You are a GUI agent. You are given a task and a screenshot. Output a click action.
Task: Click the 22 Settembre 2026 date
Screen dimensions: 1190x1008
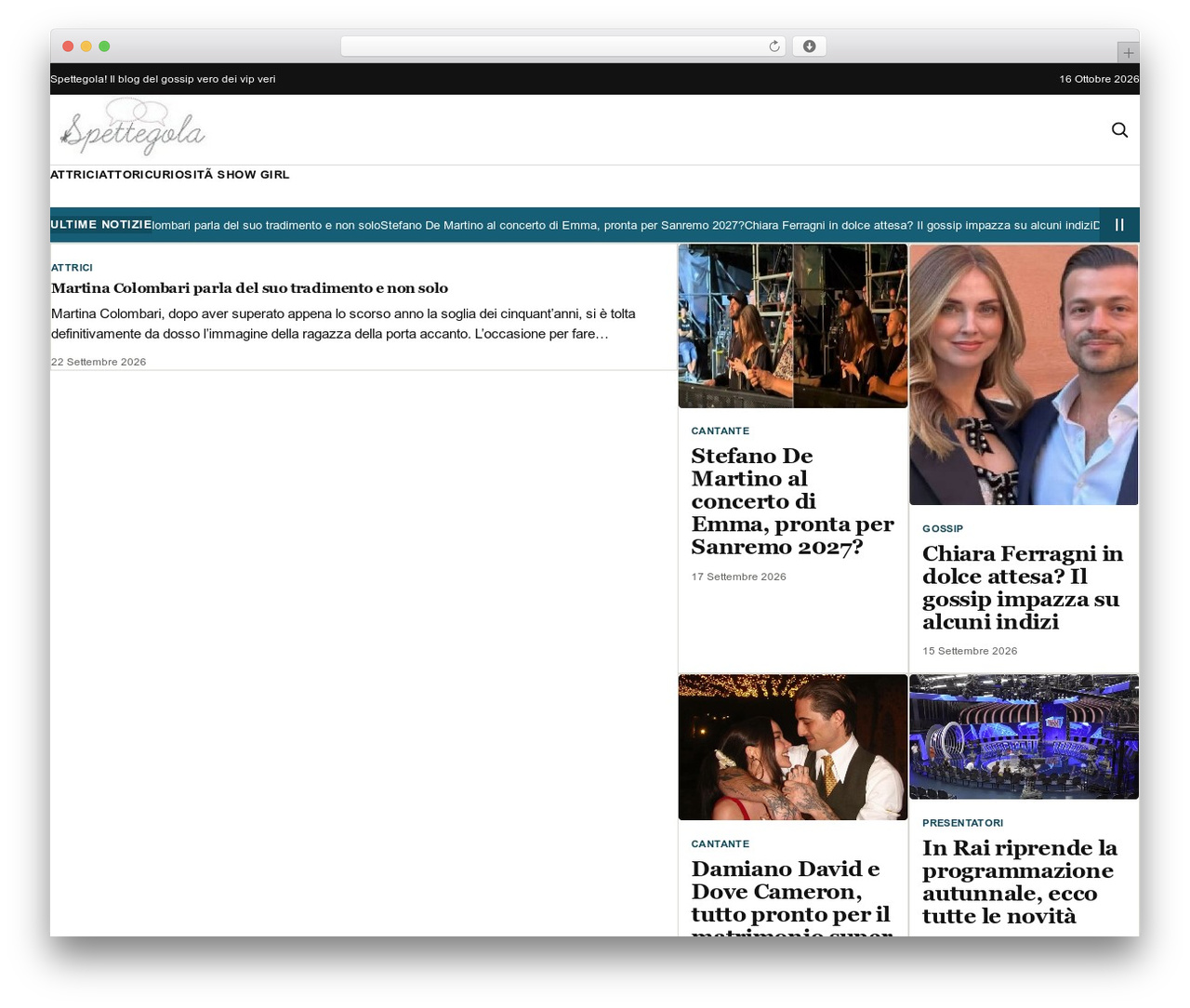(99, 362)
